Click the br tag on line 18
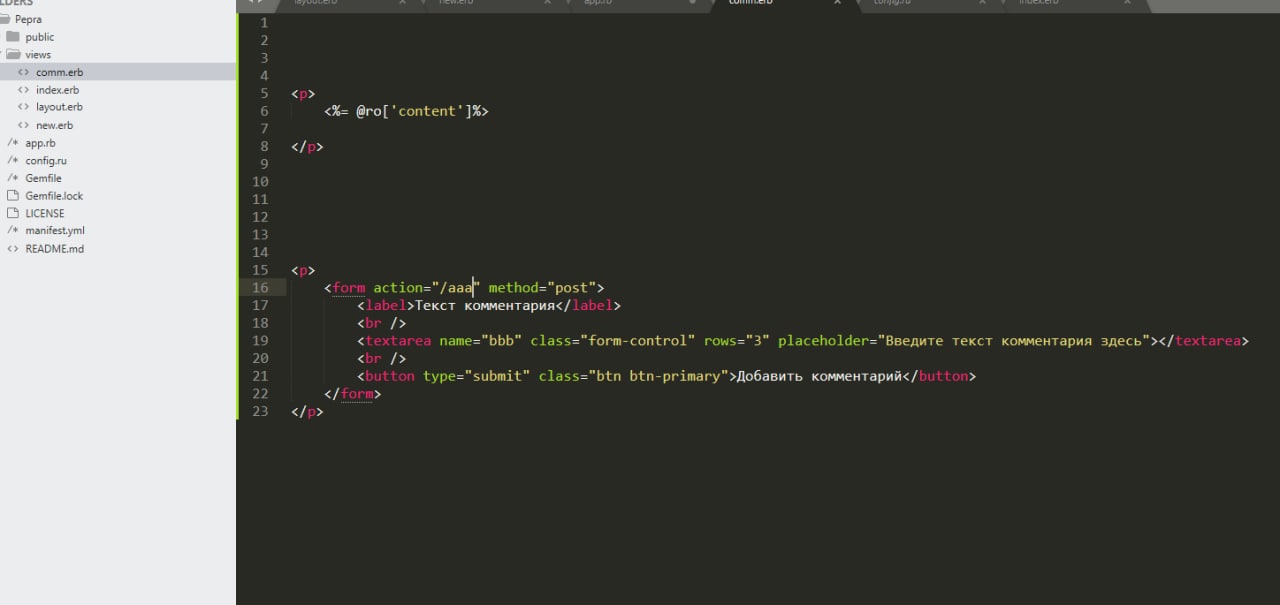Image resolution: width=1280 pixels, height=605 pixels. pos(381,323)
